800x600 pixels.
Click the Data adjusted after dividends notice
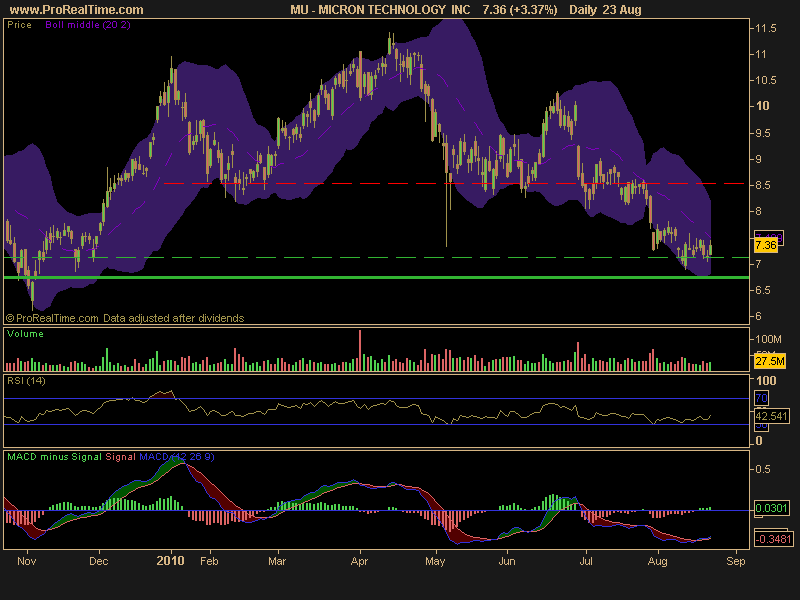tap(173, 318)
